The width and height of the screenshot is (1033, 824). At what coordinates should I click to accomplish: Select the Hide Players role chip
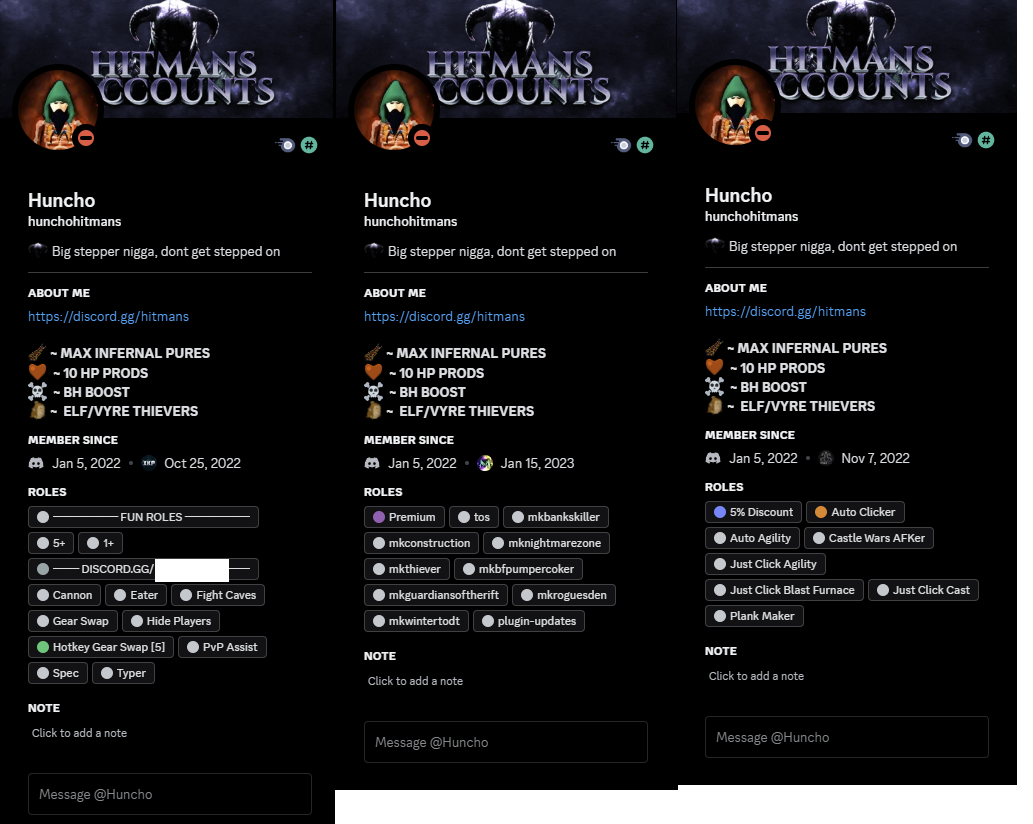tap(171, 620)
